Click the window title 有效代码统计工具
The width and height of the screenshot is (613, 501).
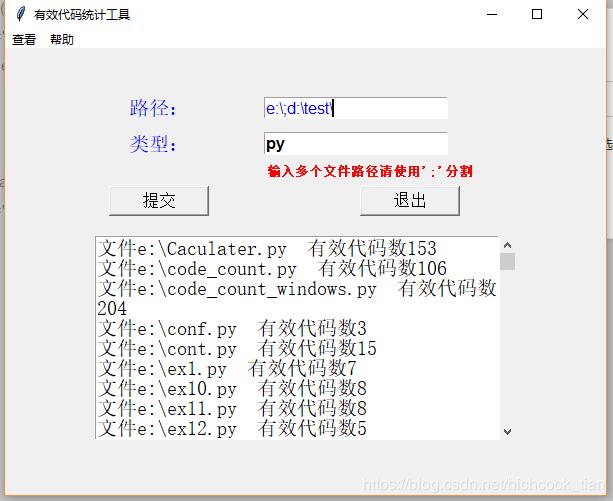[82, 15]
